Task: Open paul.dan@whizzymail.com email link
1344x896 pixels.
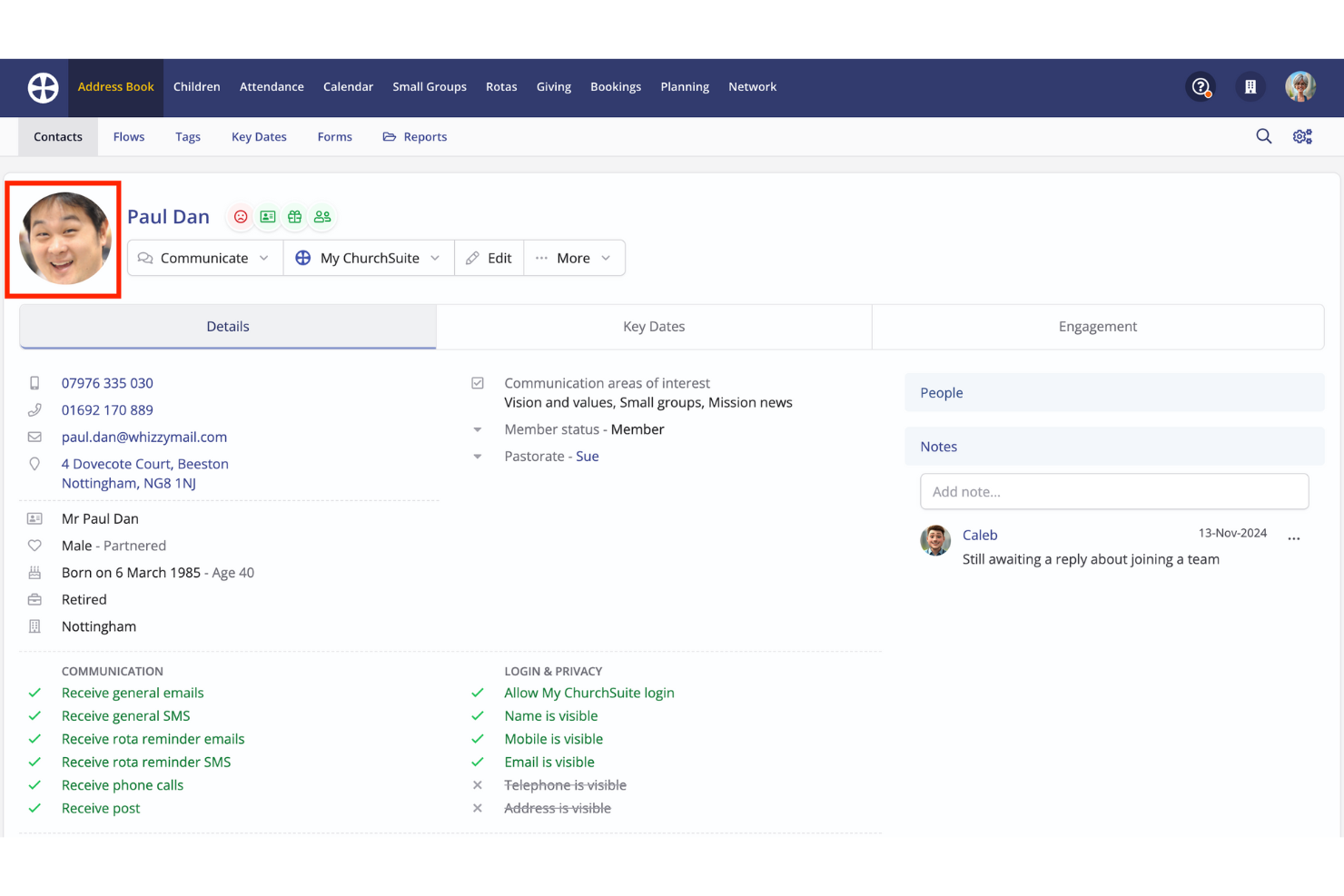Action: click(x=144, y=437)
